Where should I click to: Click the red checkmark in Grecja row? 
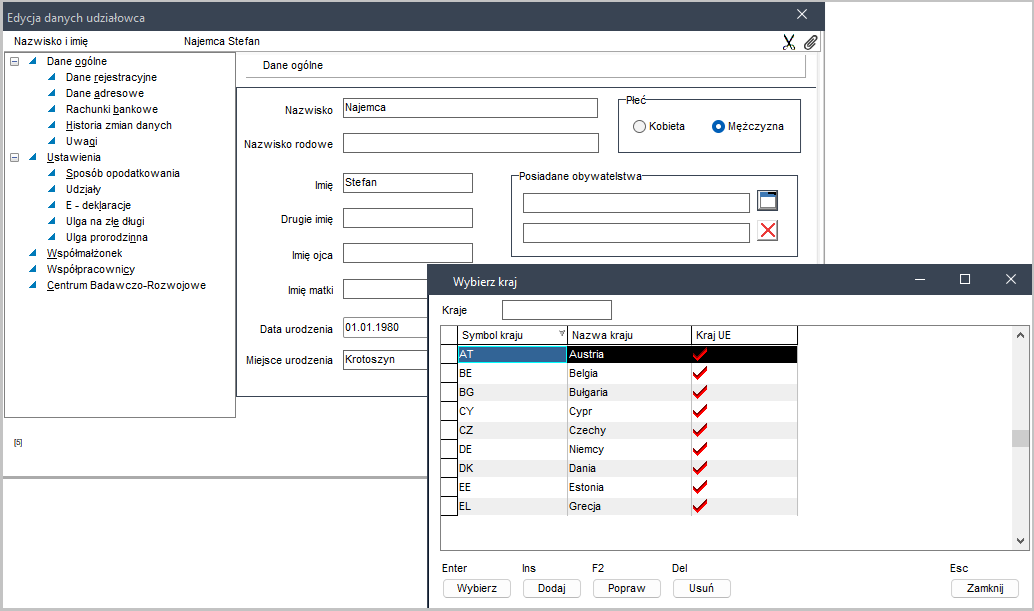[700, 506]
